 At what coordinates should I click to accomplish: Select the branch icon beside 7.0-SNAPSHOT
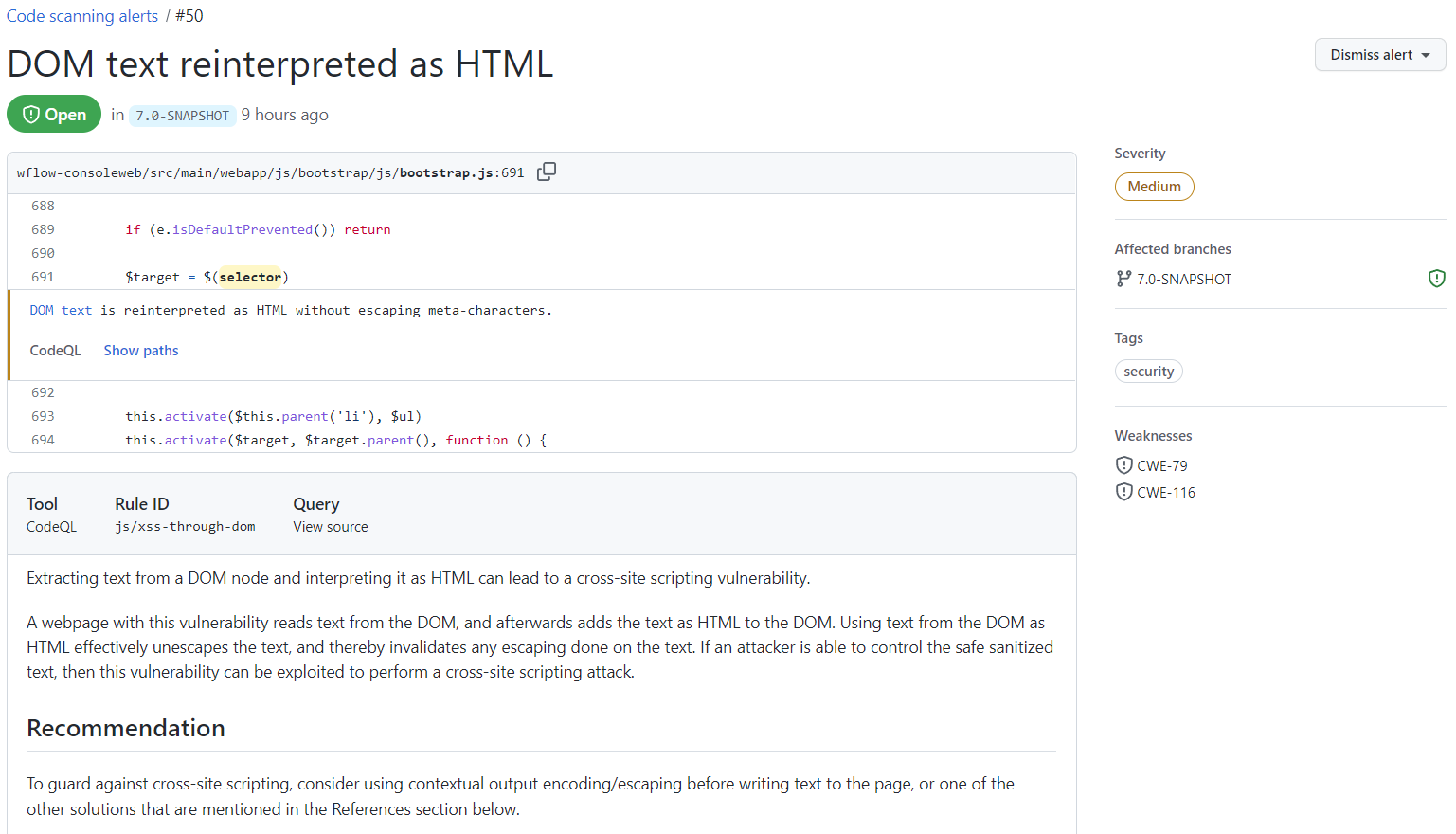tap(1123, 279)
